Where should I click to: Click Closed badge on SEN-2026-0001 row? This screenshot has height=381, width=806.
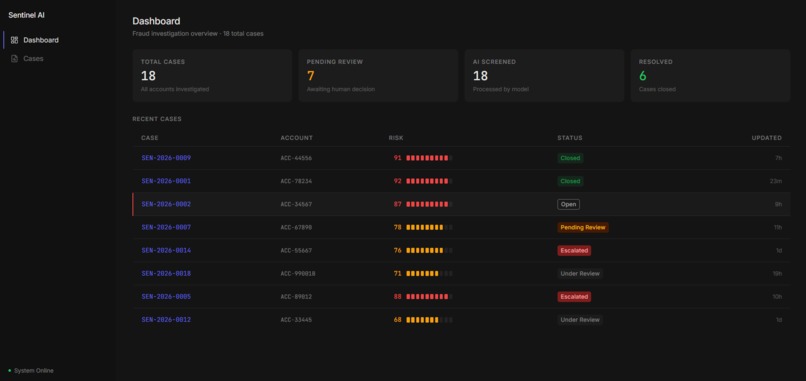click(x=570, y=181)
